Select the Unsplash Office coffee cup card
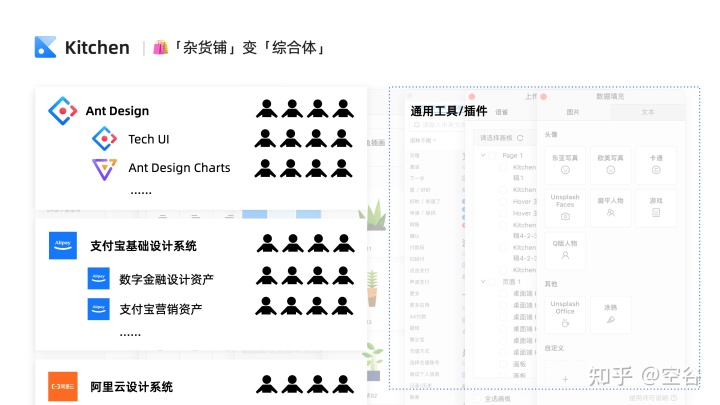This screenshot has height=405, width=720. coord(565,315)
